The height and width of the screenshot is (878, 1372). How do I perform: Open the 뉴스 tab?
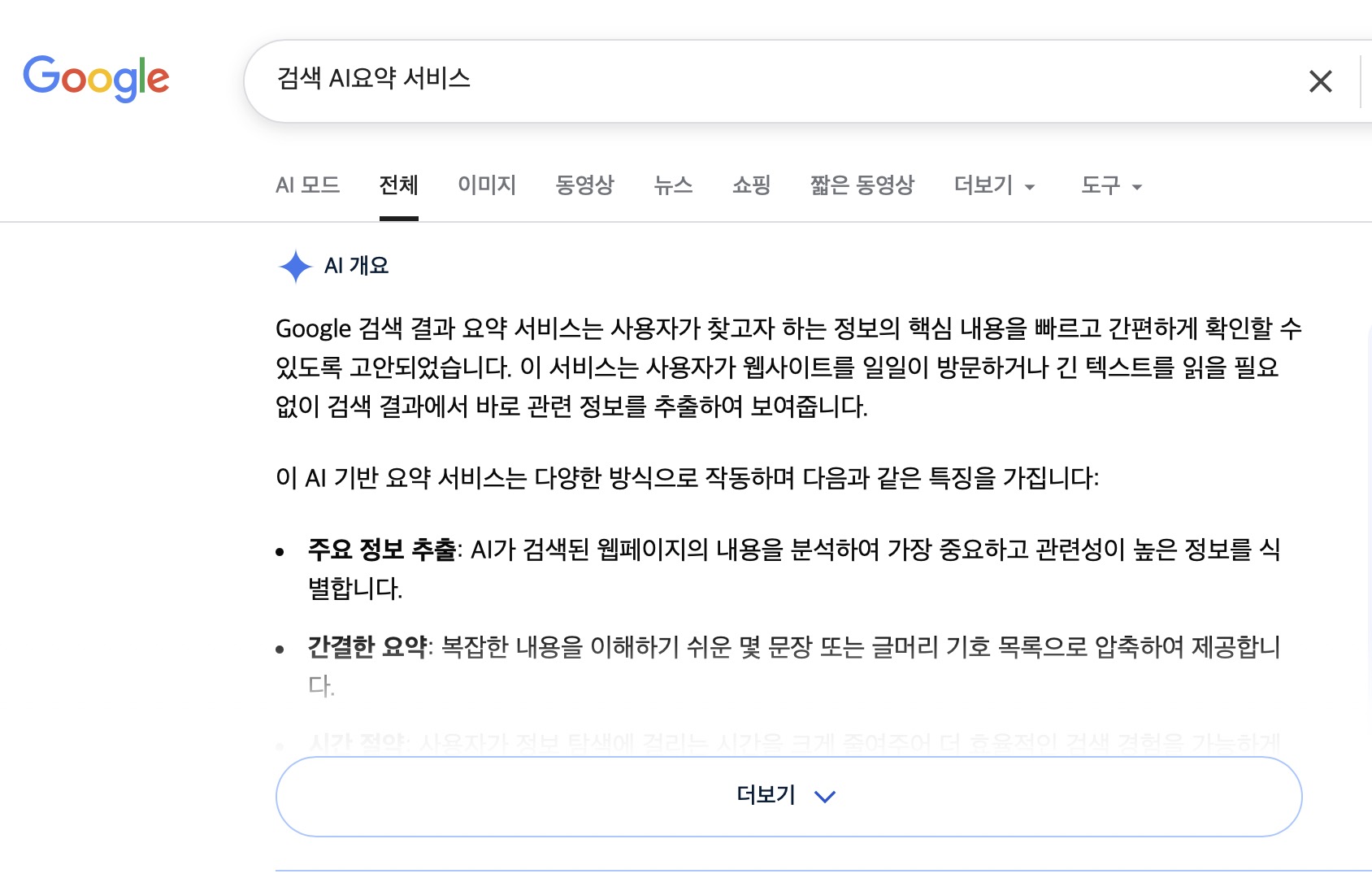pyautogui.click(x=673, y=185)
